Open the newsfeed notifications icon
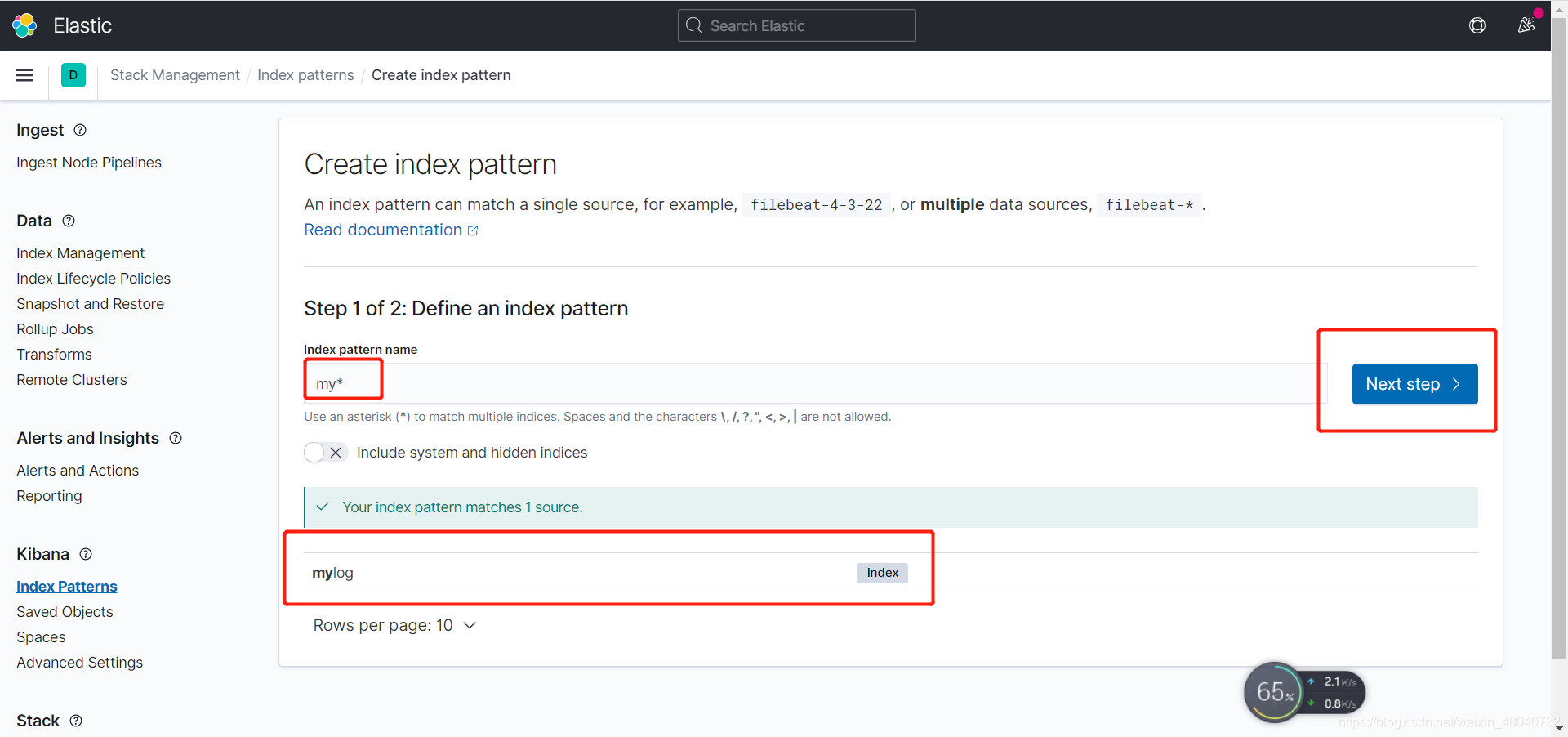 [x=1526, y=25]
